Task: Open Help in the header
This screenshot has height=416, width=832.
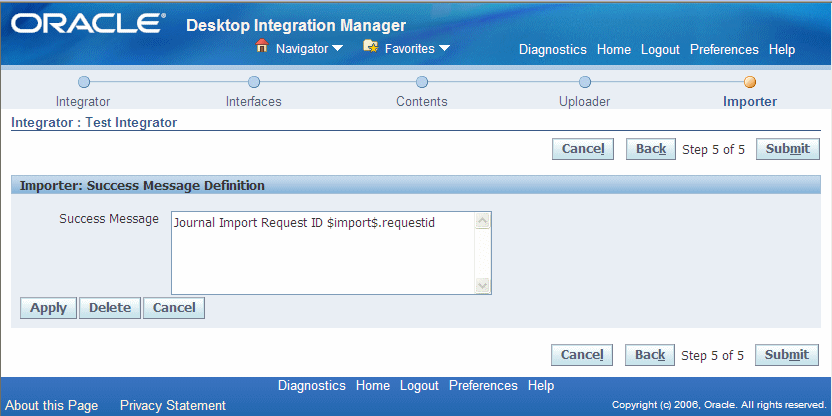Action: (x=782, y=50)
